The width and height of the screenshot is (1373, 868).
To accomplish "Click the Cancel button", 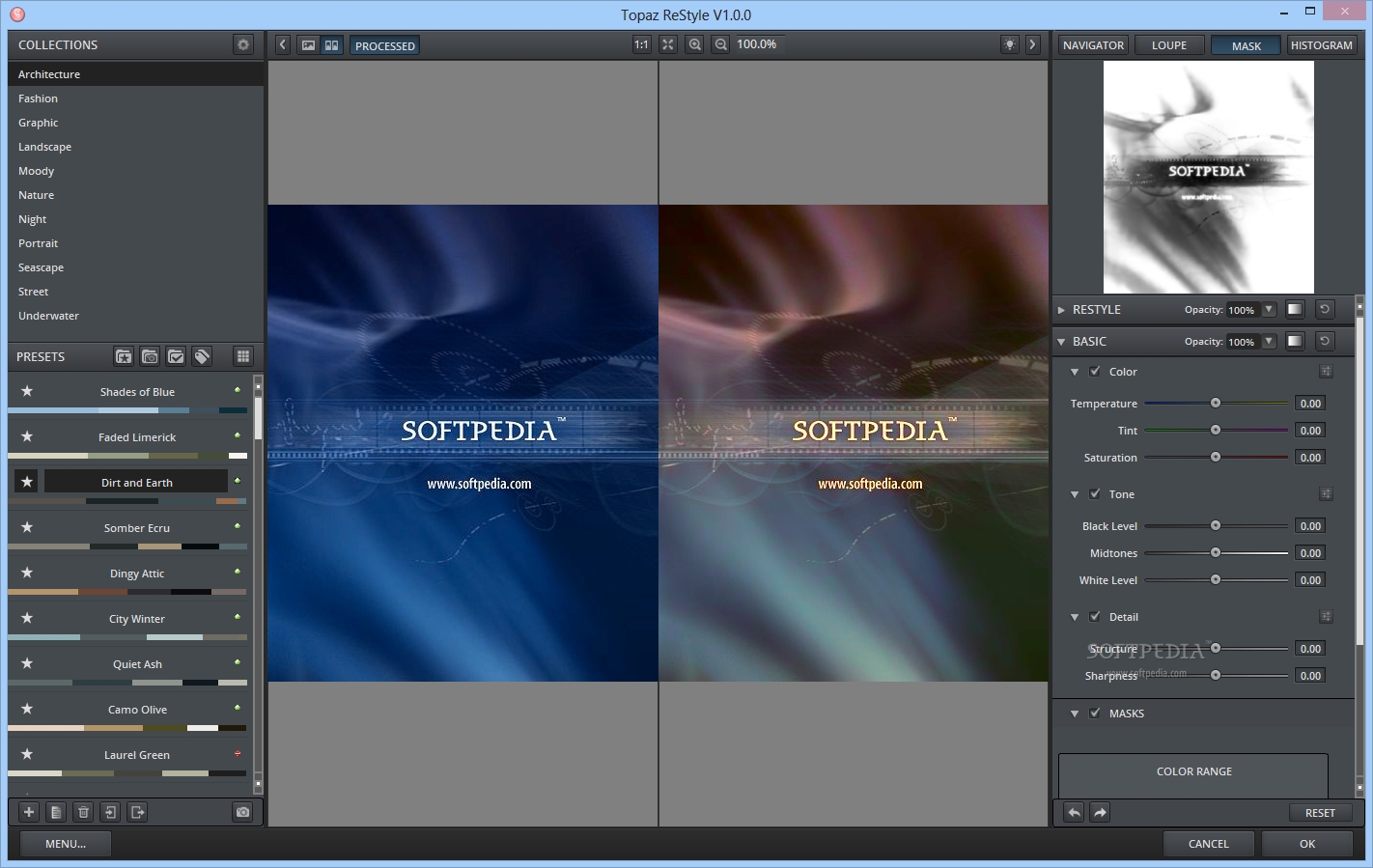I will pos(1209,844).
